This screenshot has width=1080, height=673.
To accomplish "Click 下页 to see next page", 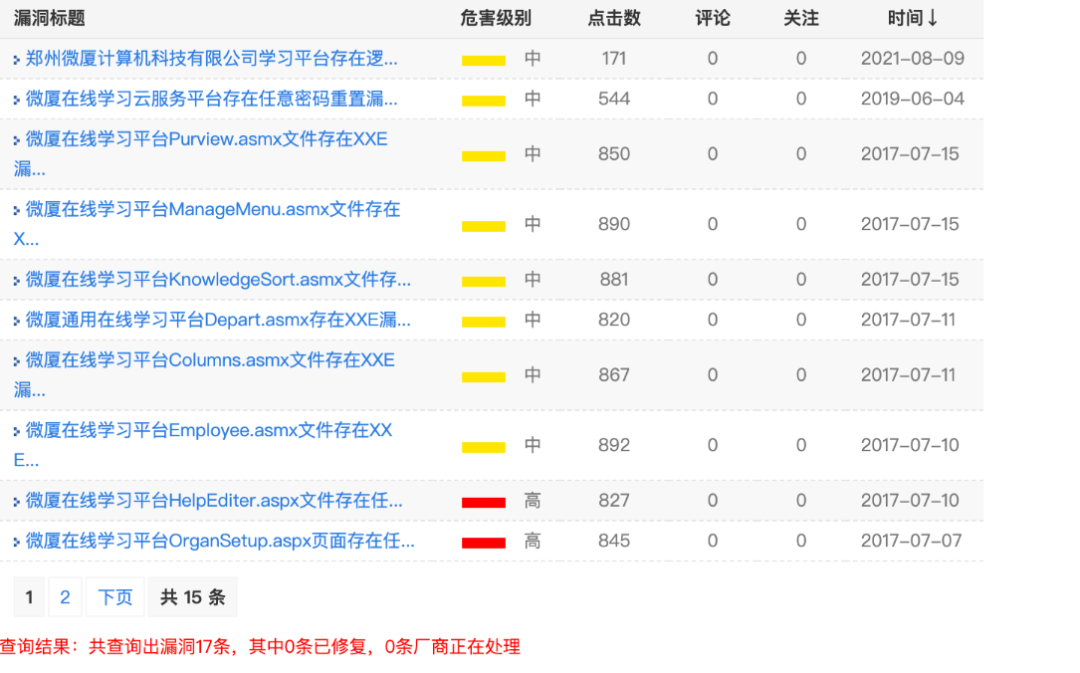I will tap(114, 597).
